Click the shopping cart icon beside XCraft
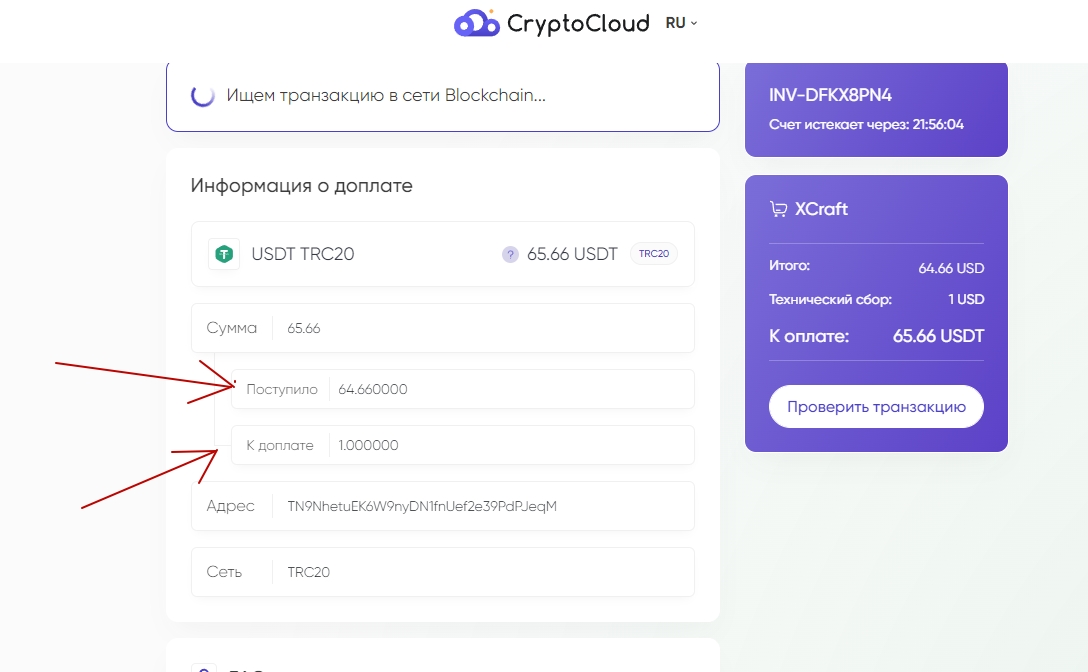This screenshot has height=672, width=1088. 778,210
